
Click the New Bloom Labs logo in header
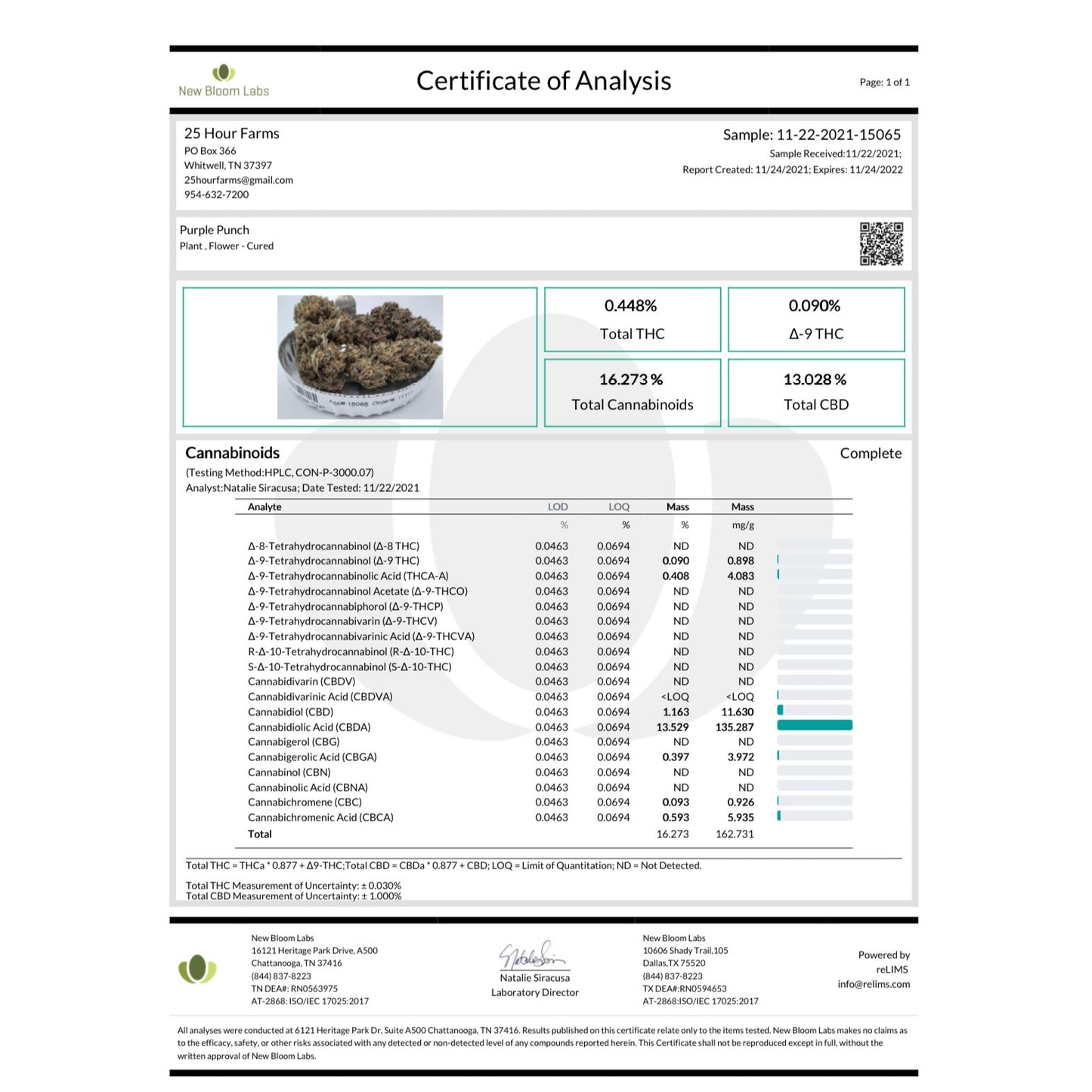click(224, 82)
